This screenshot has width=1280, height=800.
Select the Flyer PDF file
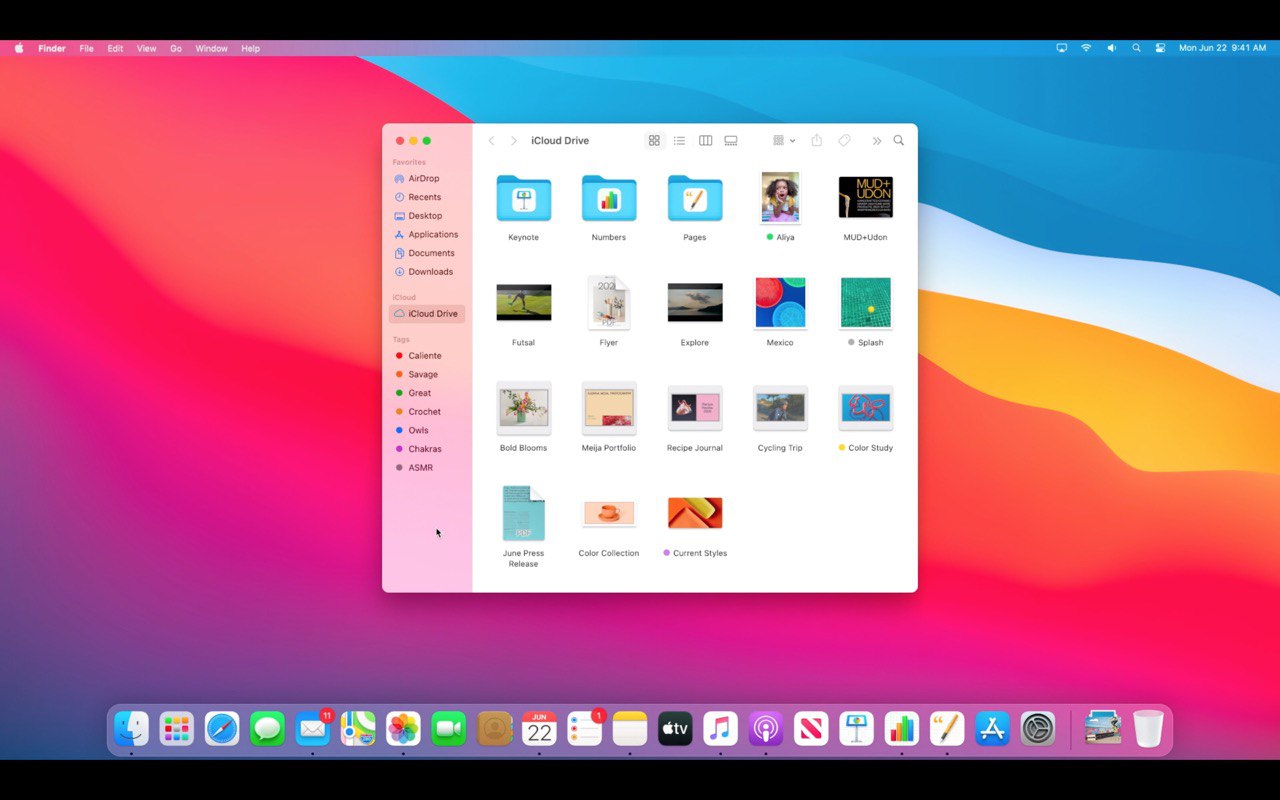609,303
